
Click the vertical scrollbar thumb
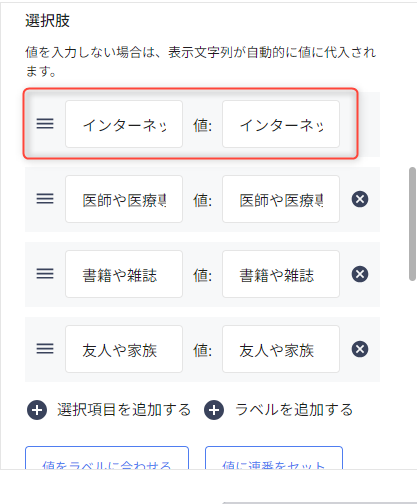(x=412, y=224)
